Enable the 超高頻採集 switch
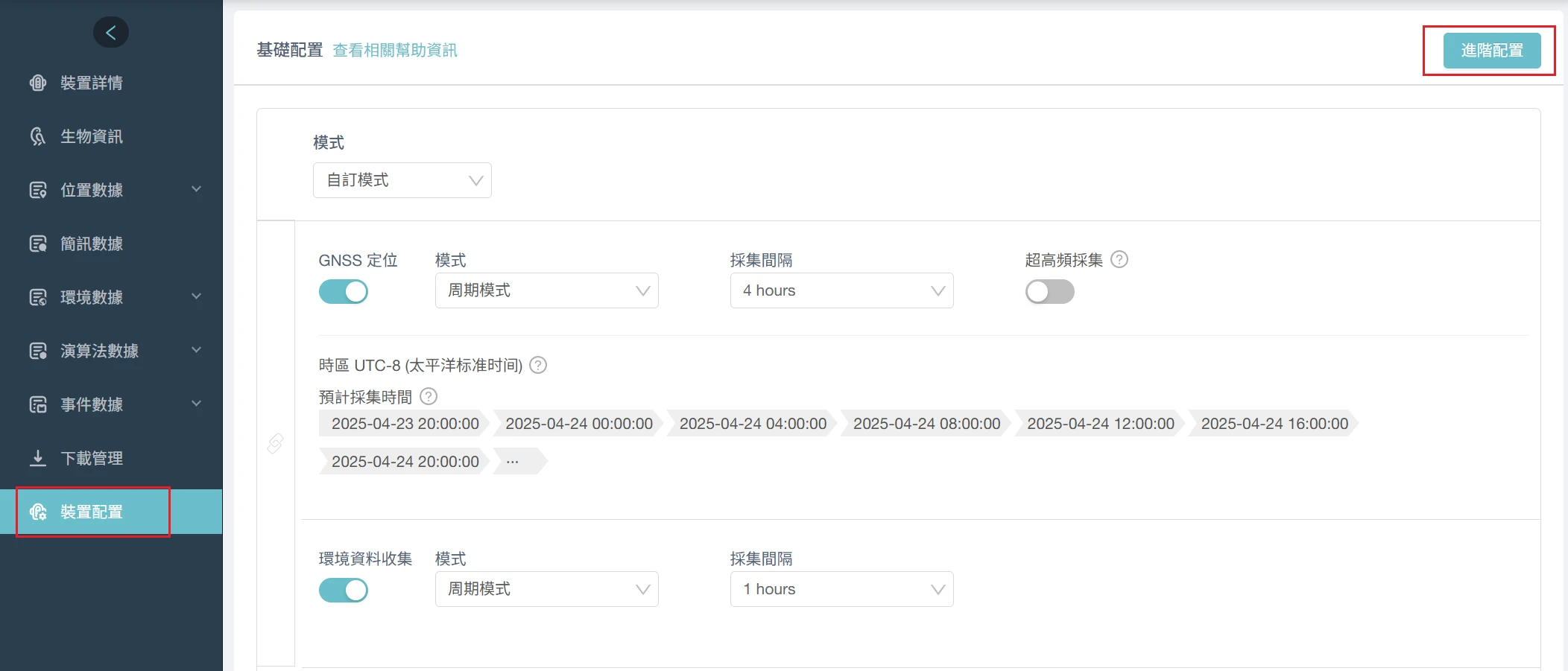This screenshot has height=671, width=1568. pyautogui.click(x=1050, y=291)
